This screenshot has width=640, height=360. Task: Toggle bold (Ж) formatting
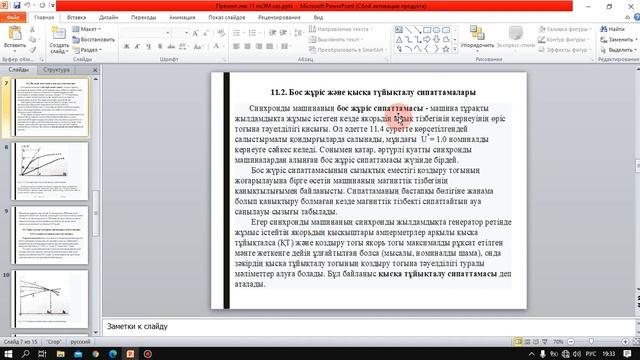pyautogui.click(x=127, y=47)
